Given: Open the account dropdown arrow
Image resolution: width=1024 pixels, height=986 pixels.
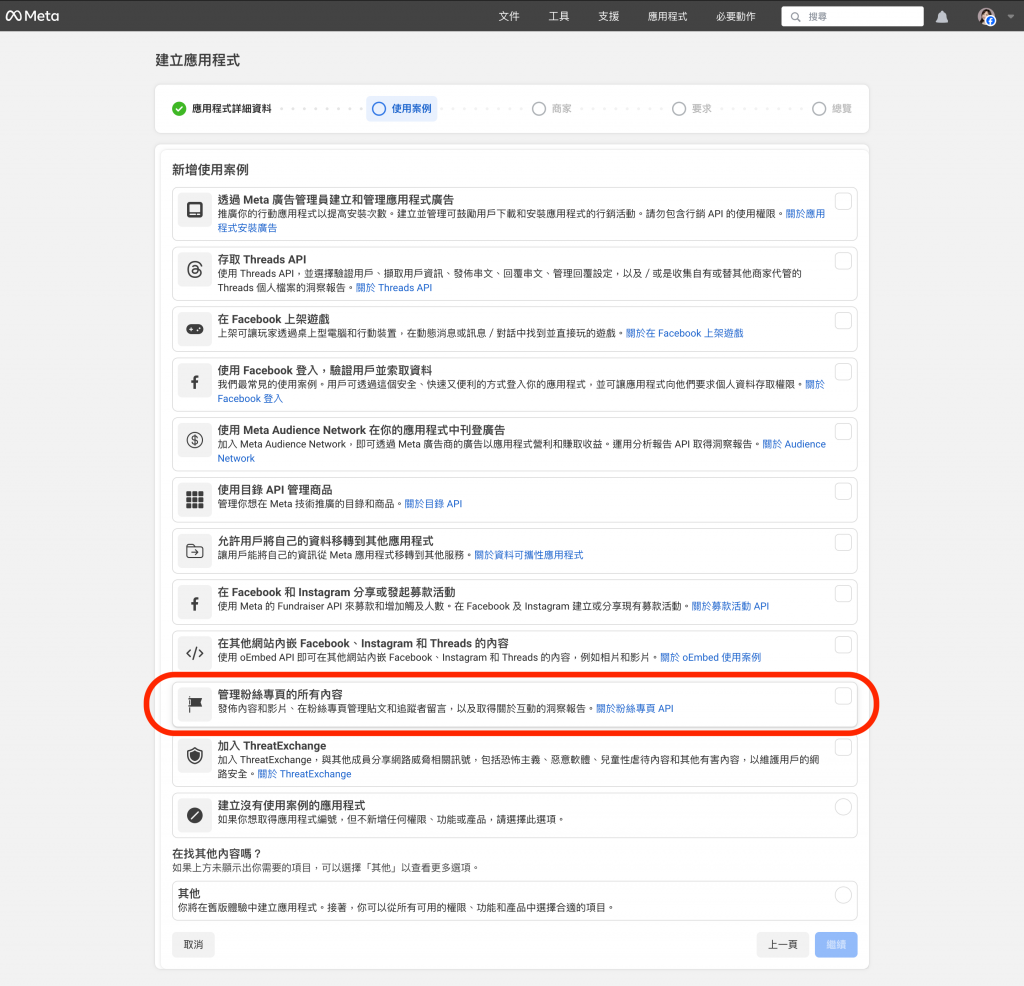Looking at the screenshot, I should click(x=1010, y=17).
